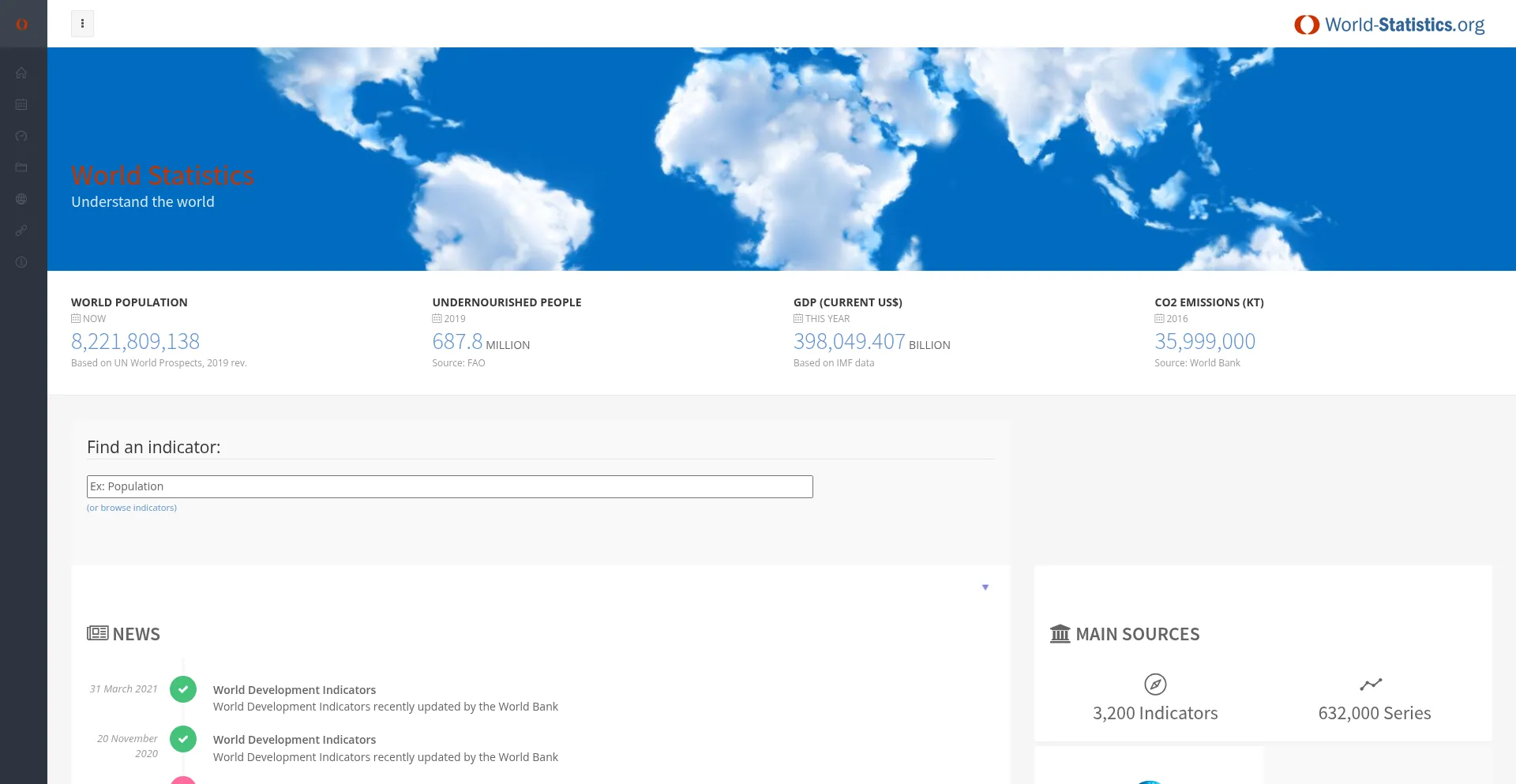
Task: Open the folder icon in the sidebar
Action: tap(21, 167)
